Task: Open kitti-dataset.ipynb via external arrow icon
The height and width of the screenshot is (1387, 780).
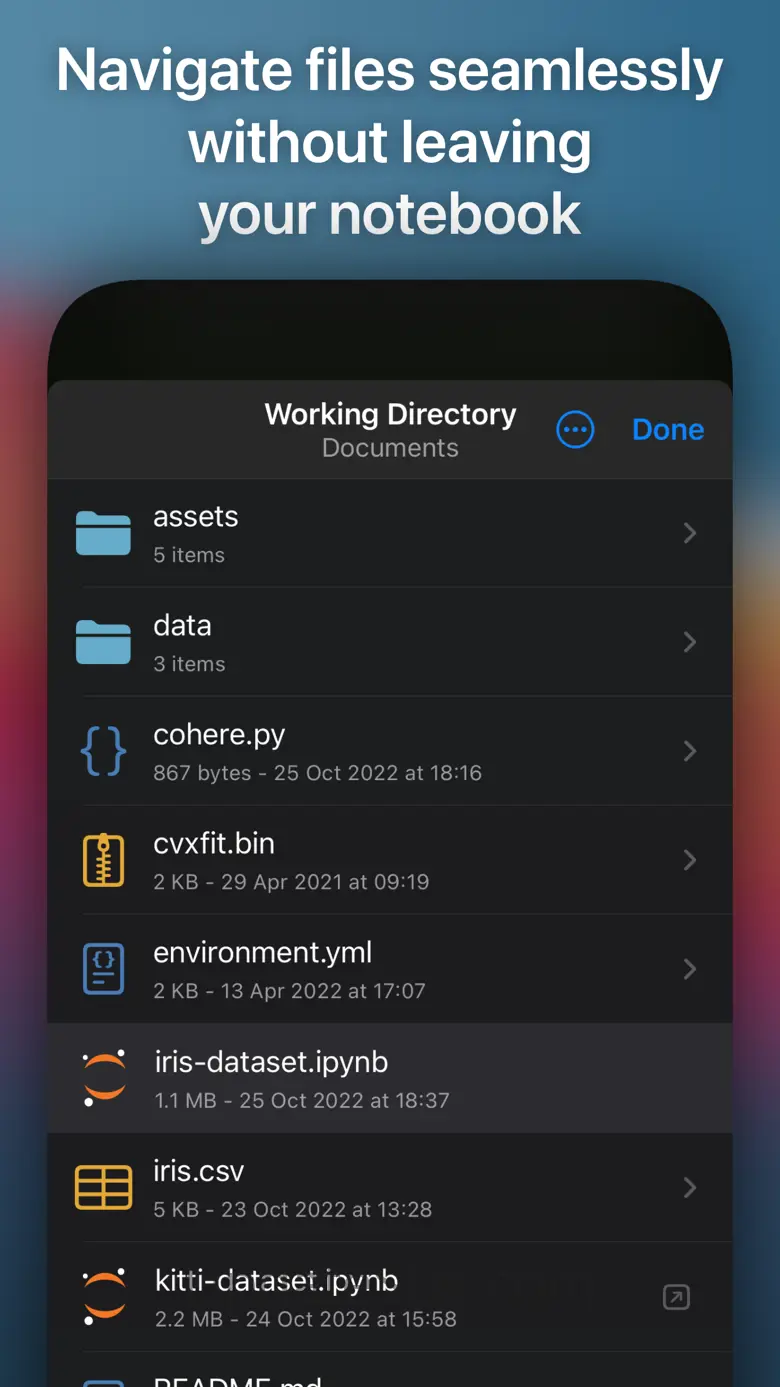Action: tap(677, 1297)
